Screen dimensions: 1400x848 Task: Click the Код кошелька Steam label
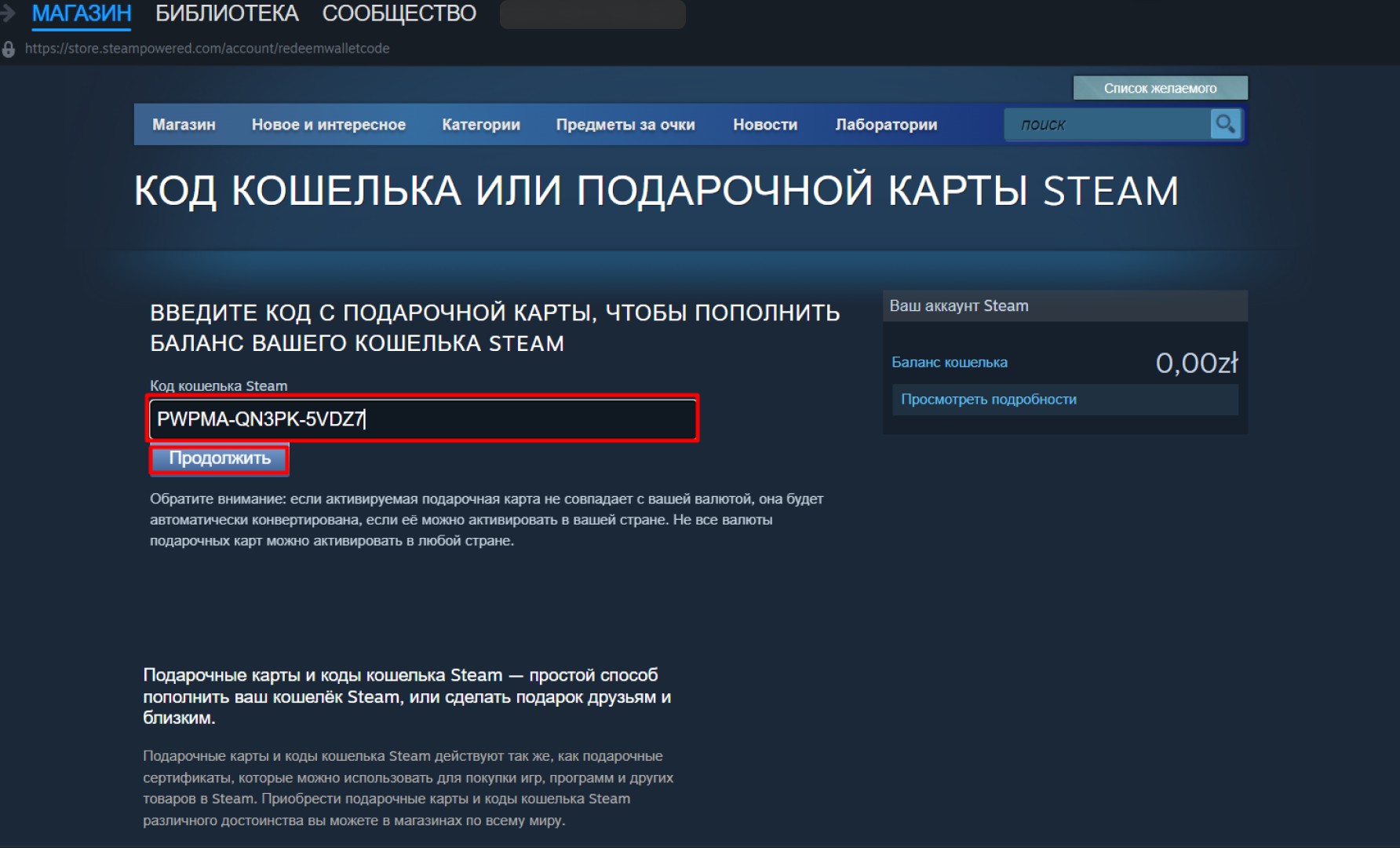coord(219,386)
